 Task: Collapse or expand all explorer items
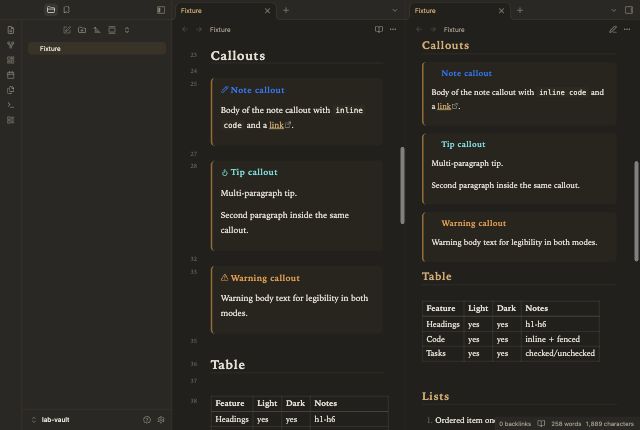(127, 30)
